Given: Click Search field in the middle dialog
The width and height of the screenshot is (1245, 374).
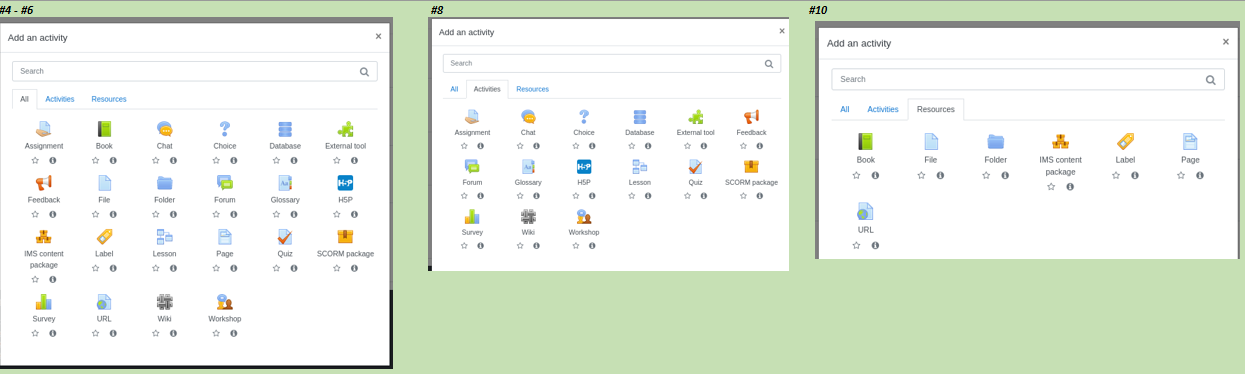Looking at the screenshot, I should tap(611, 63).
